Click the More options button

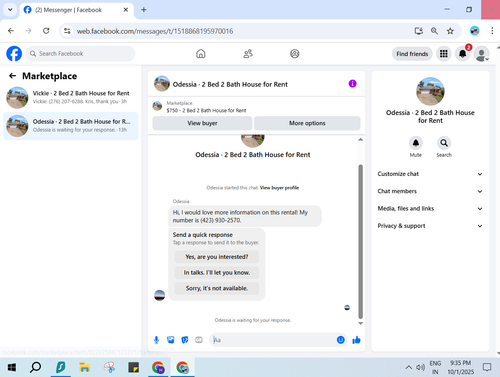307,123
